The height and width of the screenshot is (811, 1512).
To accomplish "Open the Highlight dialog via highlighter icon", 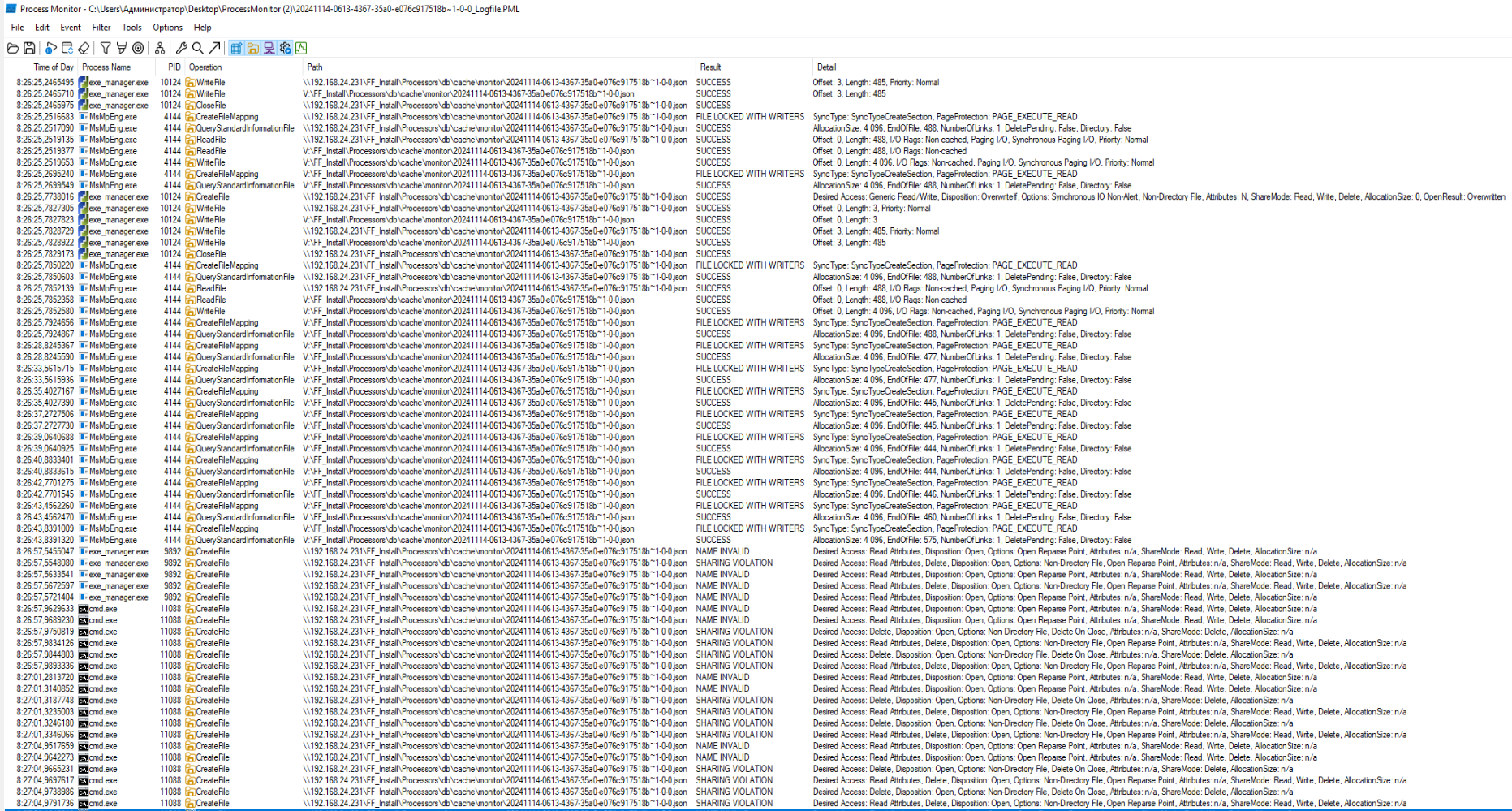I will tap(122, 48).
